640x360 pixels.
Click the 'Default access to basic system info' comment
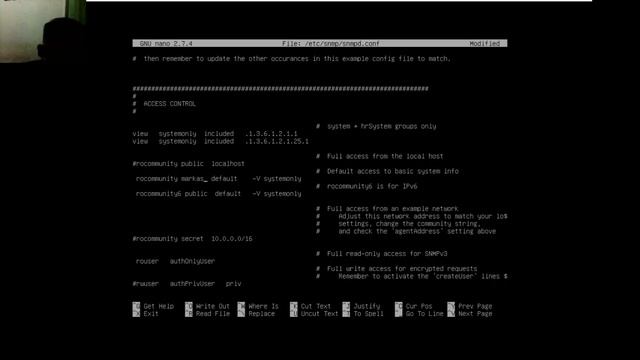pyautogui.click(x=387, y=171)
